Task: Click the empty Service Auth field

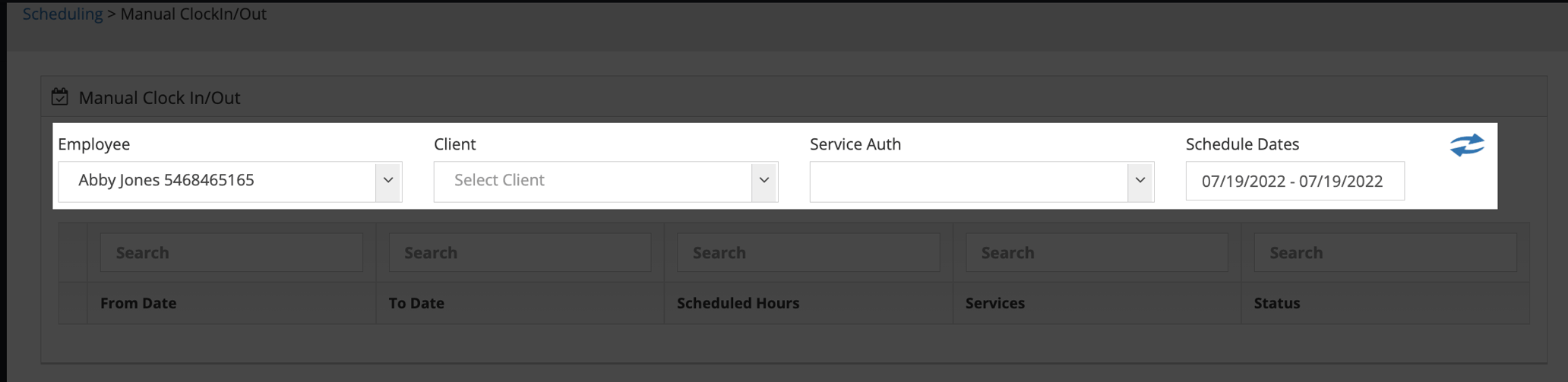Action: pos(969,181)
